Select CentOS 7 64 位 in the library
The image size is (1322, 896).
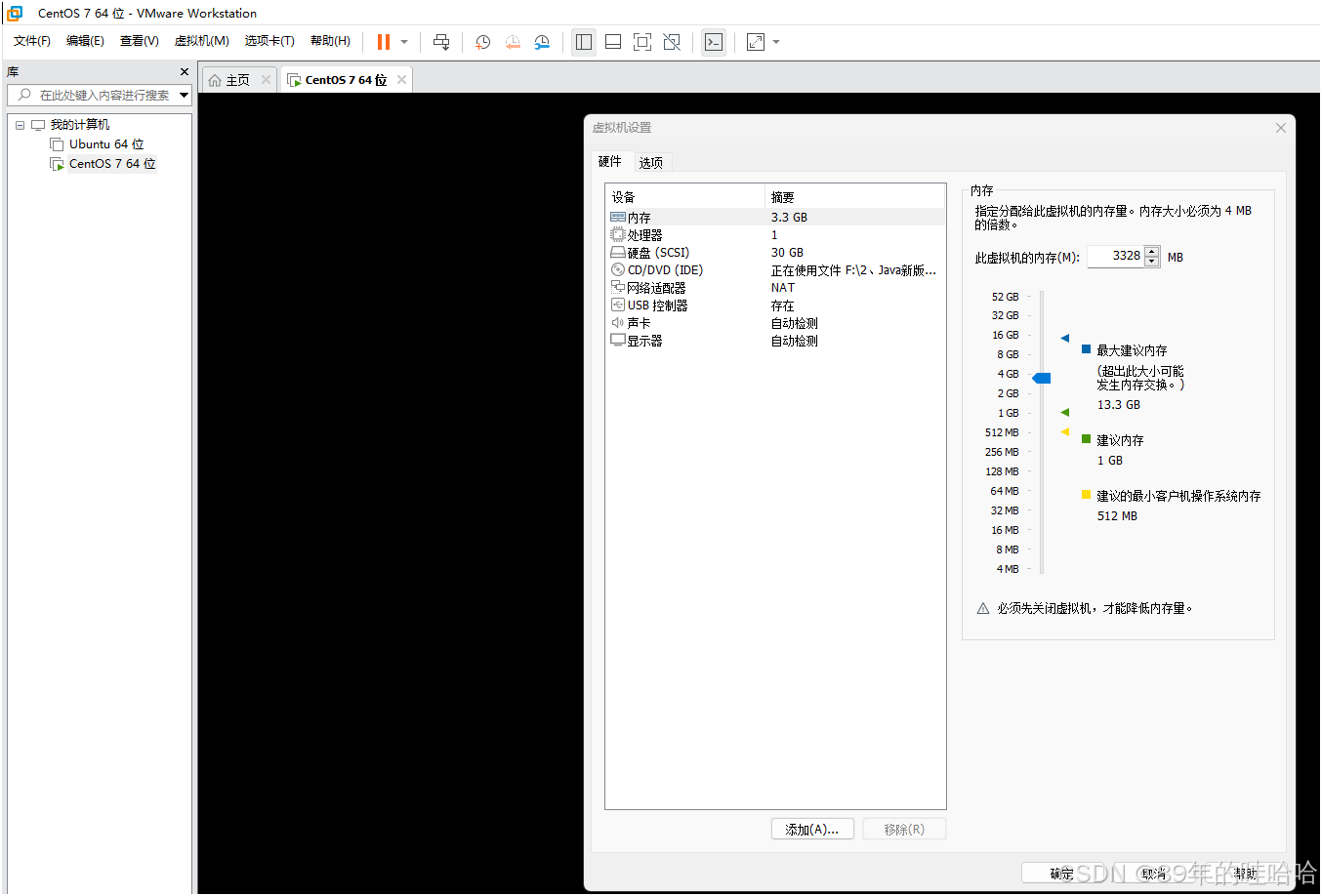click(112, 164)
